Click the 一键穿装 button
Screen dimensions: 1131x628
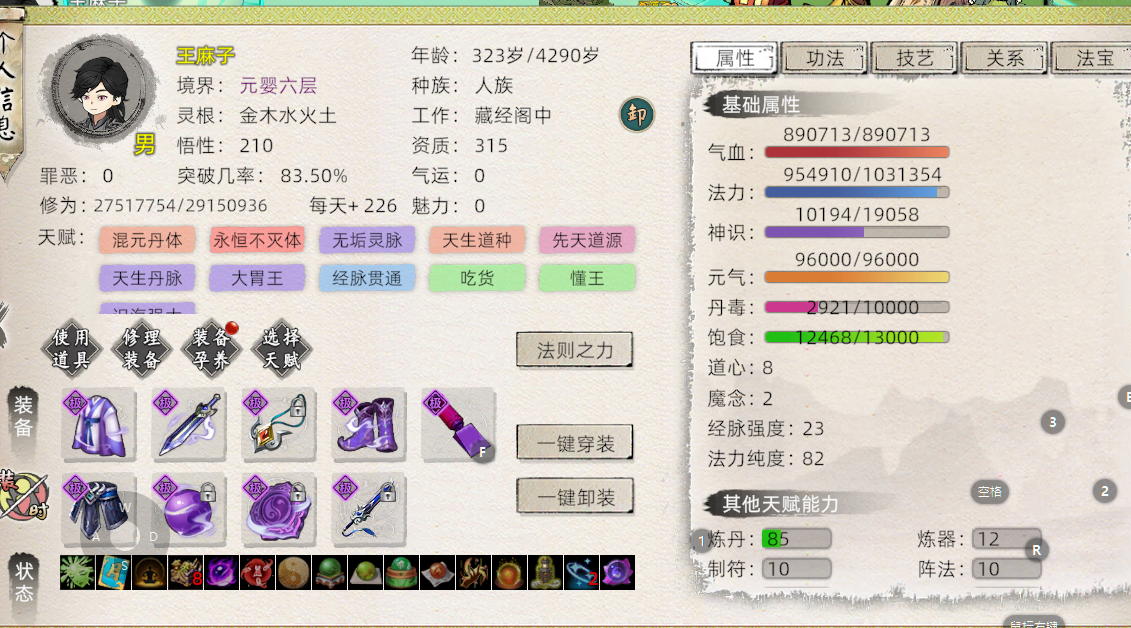pyautogui.click(x=575, y=443)
